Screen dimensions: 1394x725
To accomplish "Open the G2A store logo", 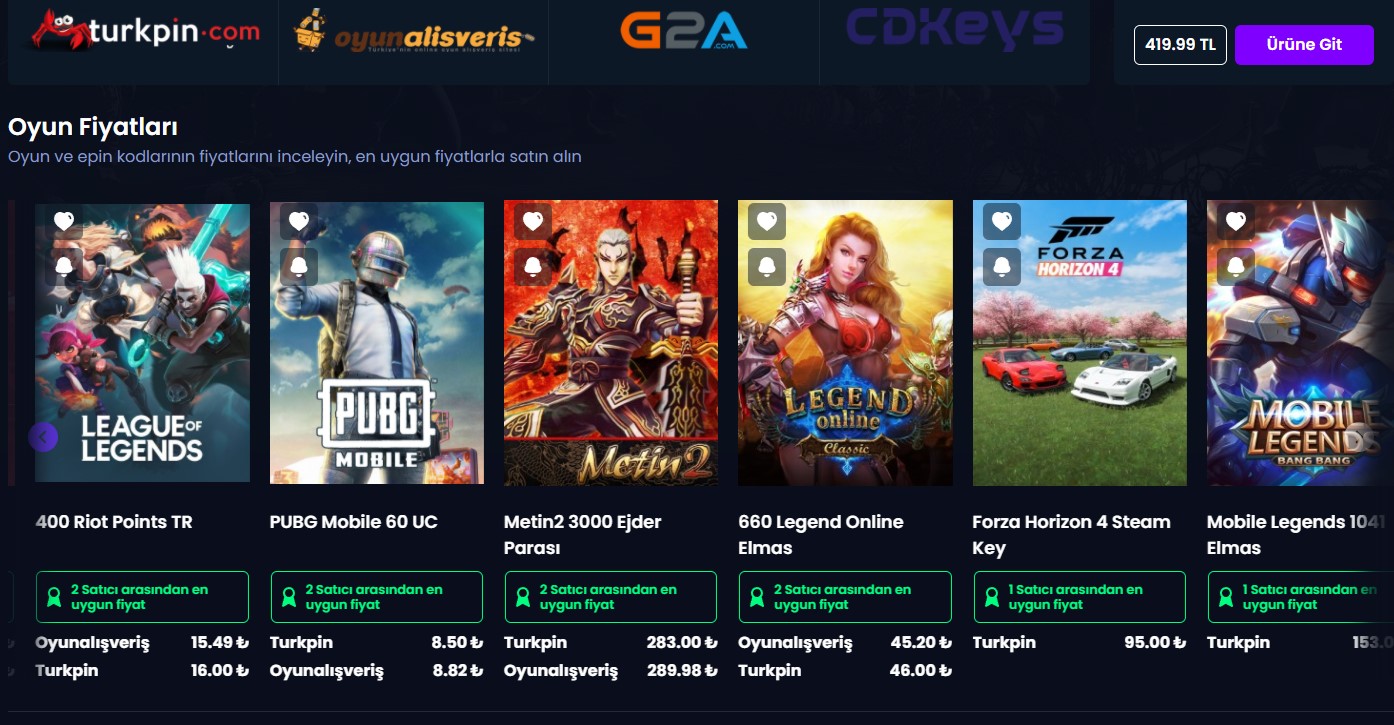I will pyautogui.click(x=683, y=31).
